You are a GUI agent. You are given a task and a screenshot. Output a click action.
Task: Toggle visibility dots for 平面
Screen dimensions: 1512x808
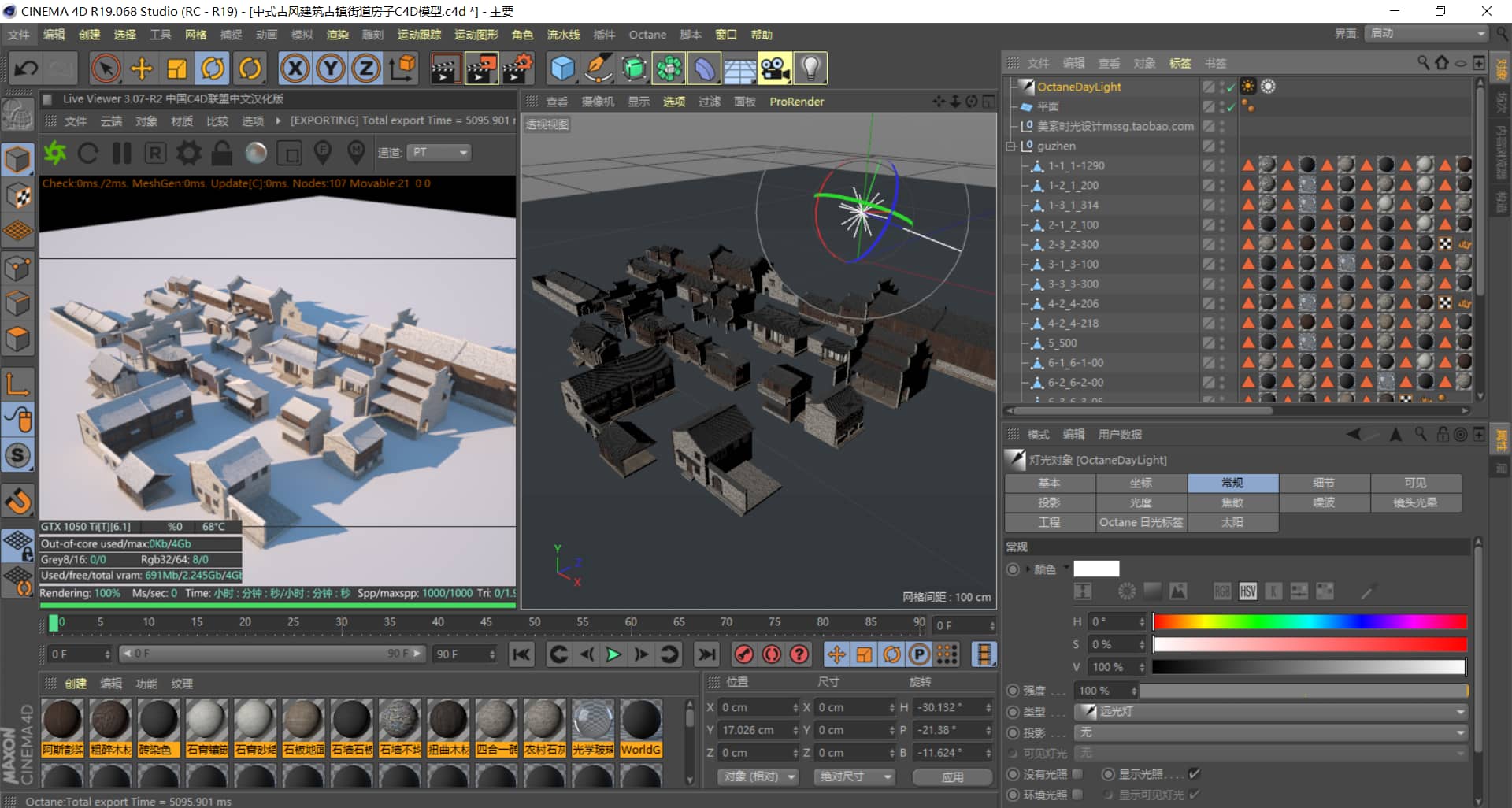[x=1221, y=106]
